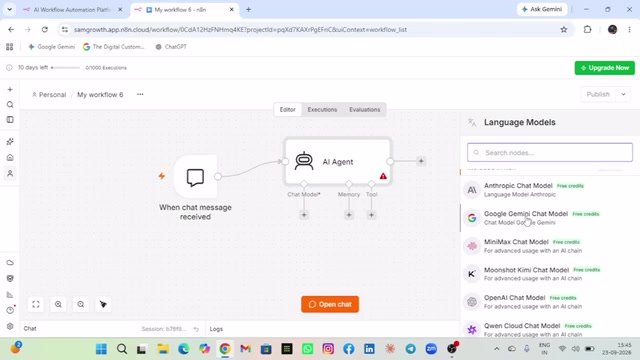Switch to the Editor tab
Viewport: 640px width, 360px height.
pos(287,109)
